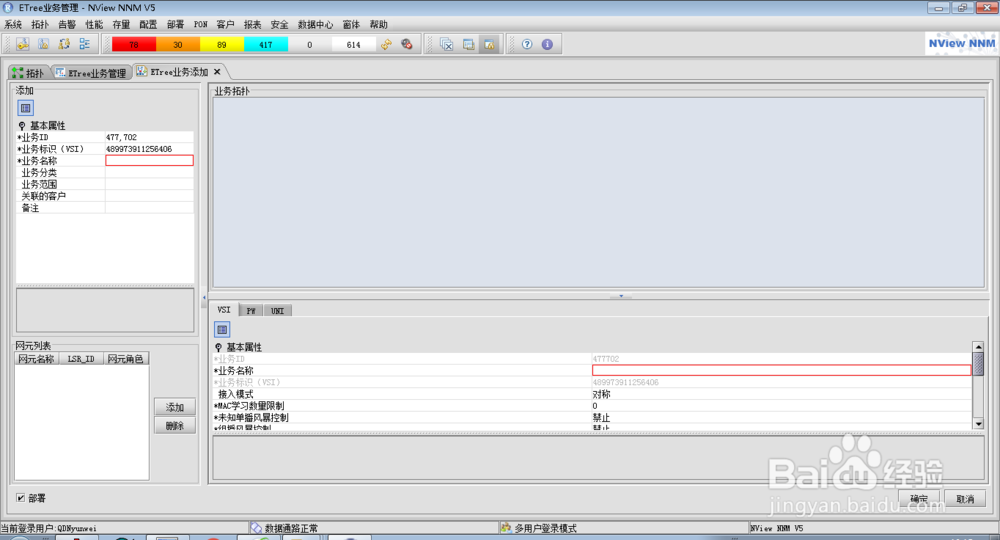The height and width of the screenshot is (540, 1000).
Task: Open the 拓扑 menu
Action: click(40, 24)
